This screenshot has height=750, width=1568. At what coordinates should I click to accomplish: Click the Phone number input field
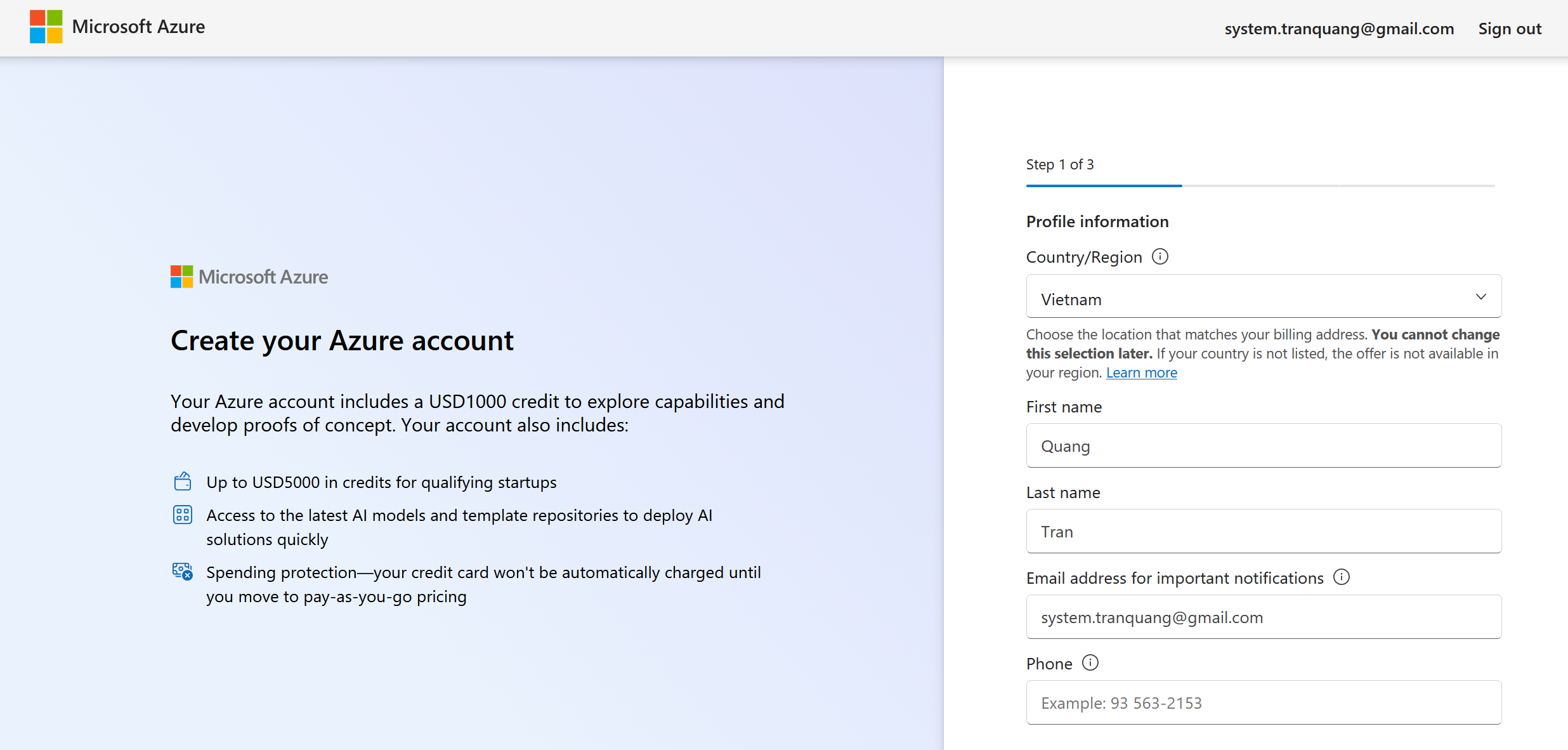1264,702
